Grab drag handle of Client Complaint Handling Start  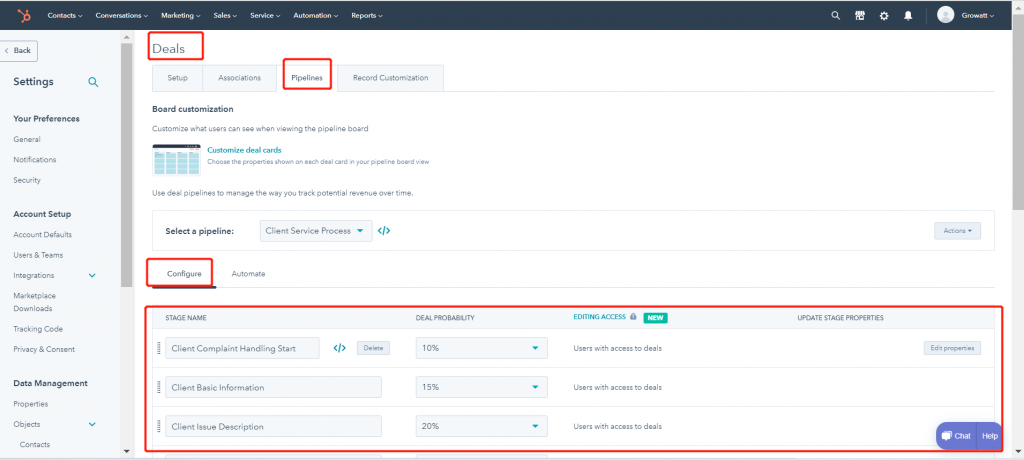pyautogui.click(x=159, y=348)
